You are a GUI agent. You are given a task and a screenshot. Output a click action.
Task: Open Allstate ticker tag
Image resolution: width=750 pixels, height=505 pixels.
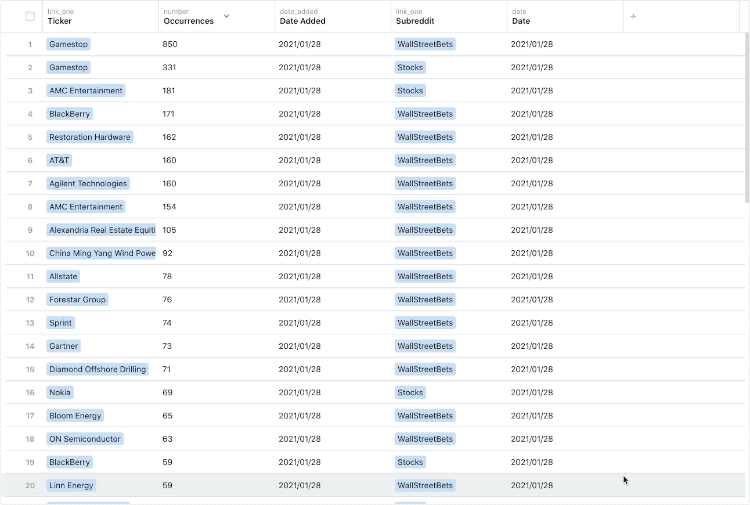(63, 276)
